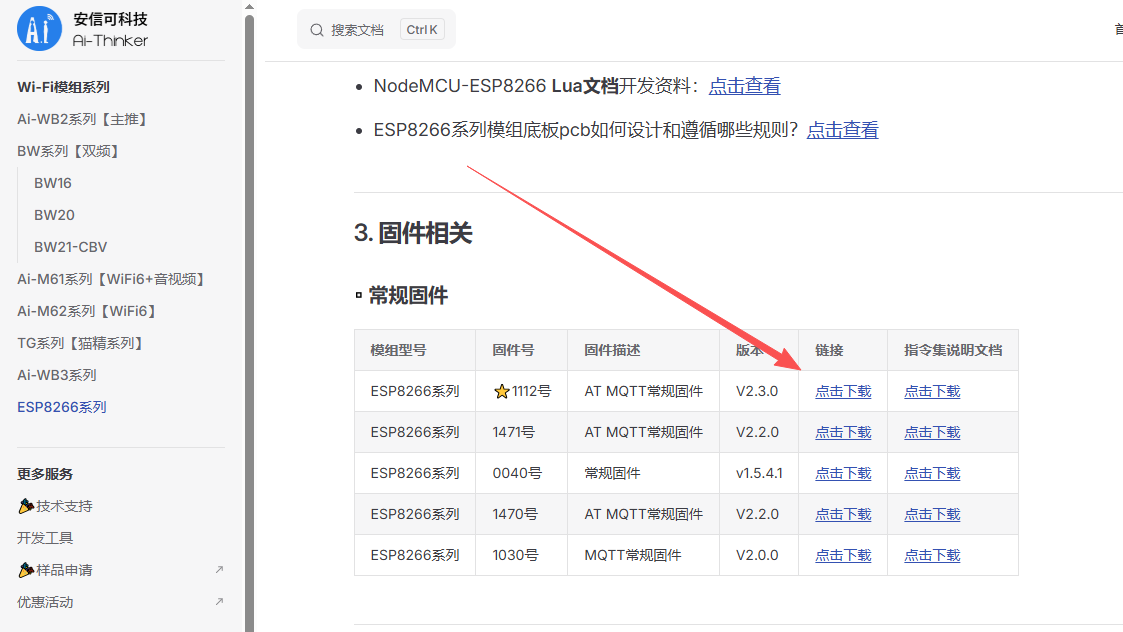
Task: Open TG系列【猫精系列】 page
Action: (82, 343)
